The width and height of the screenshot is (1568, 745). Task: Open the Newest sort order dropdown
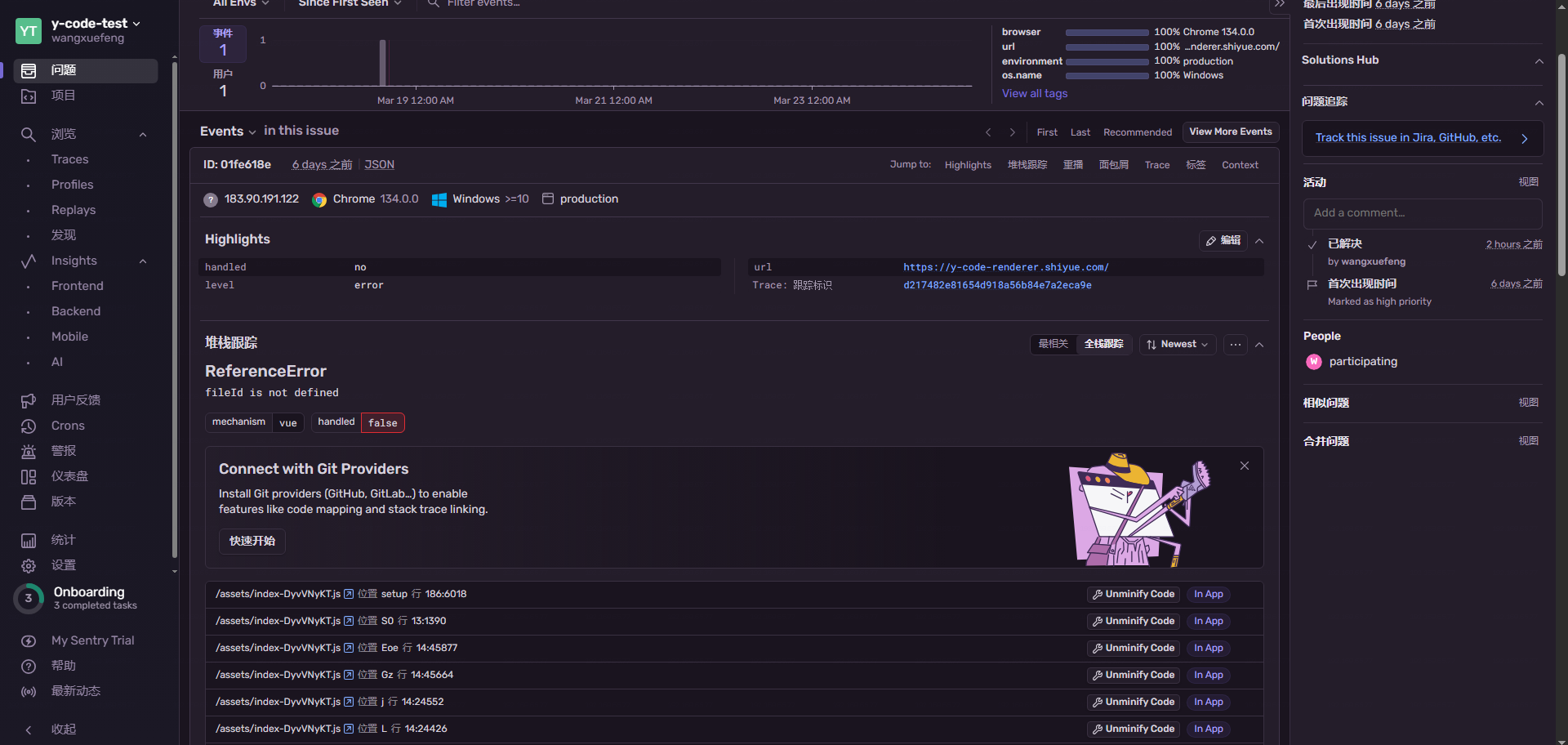coord(1177,345)
